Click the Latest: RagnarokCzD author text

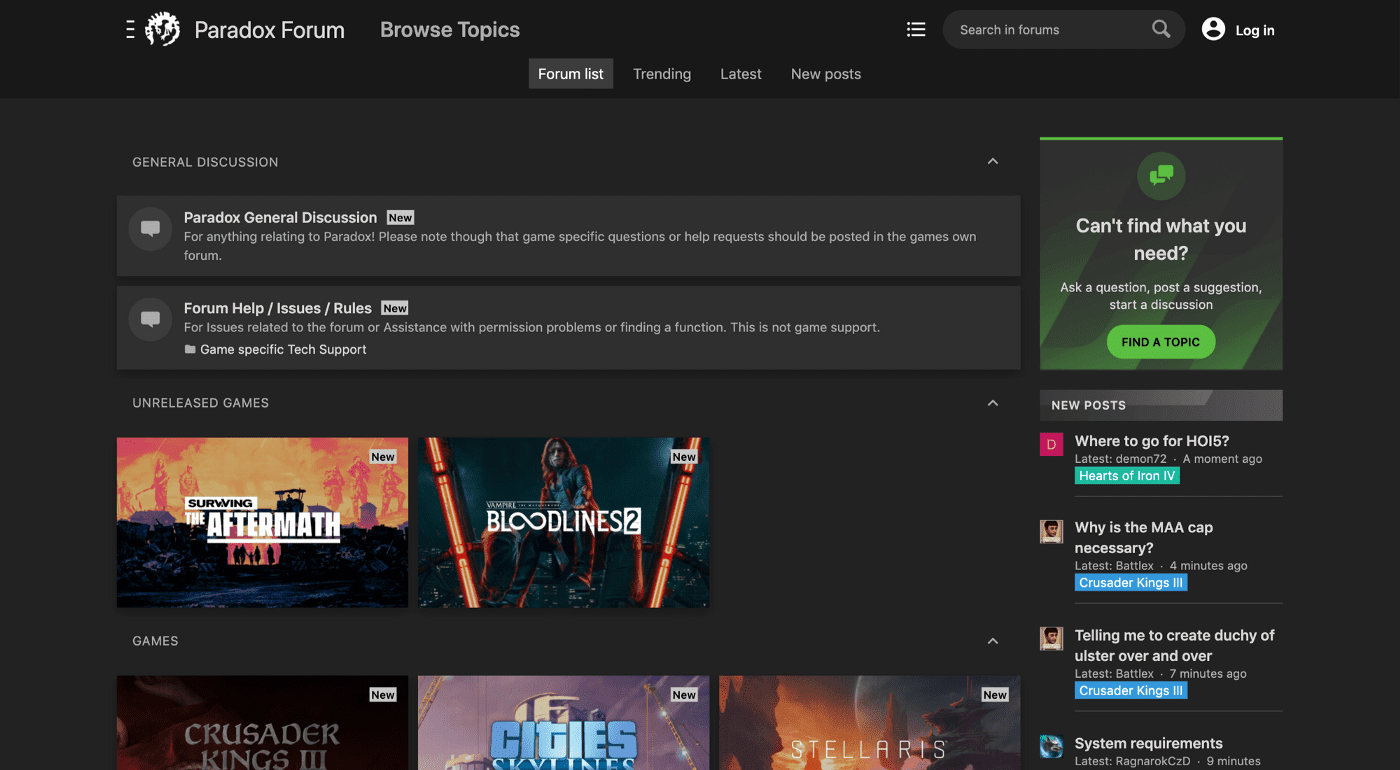point(1133,761)
